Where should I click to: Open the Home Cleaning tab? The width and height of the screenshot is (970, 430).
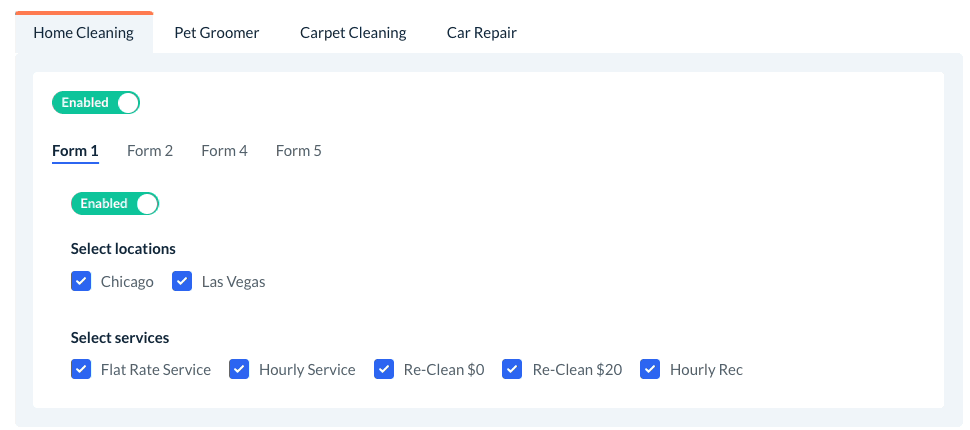tap(83, 33)
